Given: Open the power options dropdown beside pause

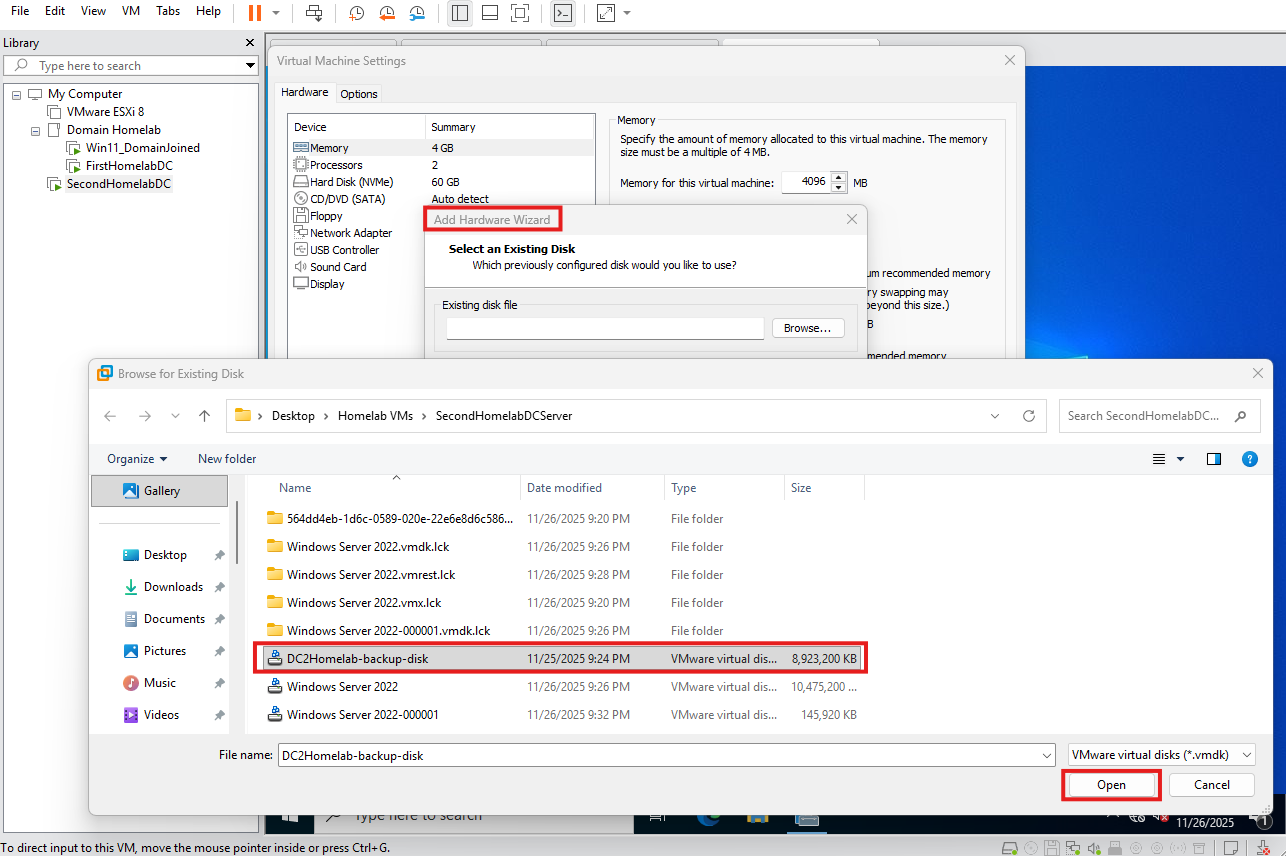Looking at the screenshot, I should (276, 13).
